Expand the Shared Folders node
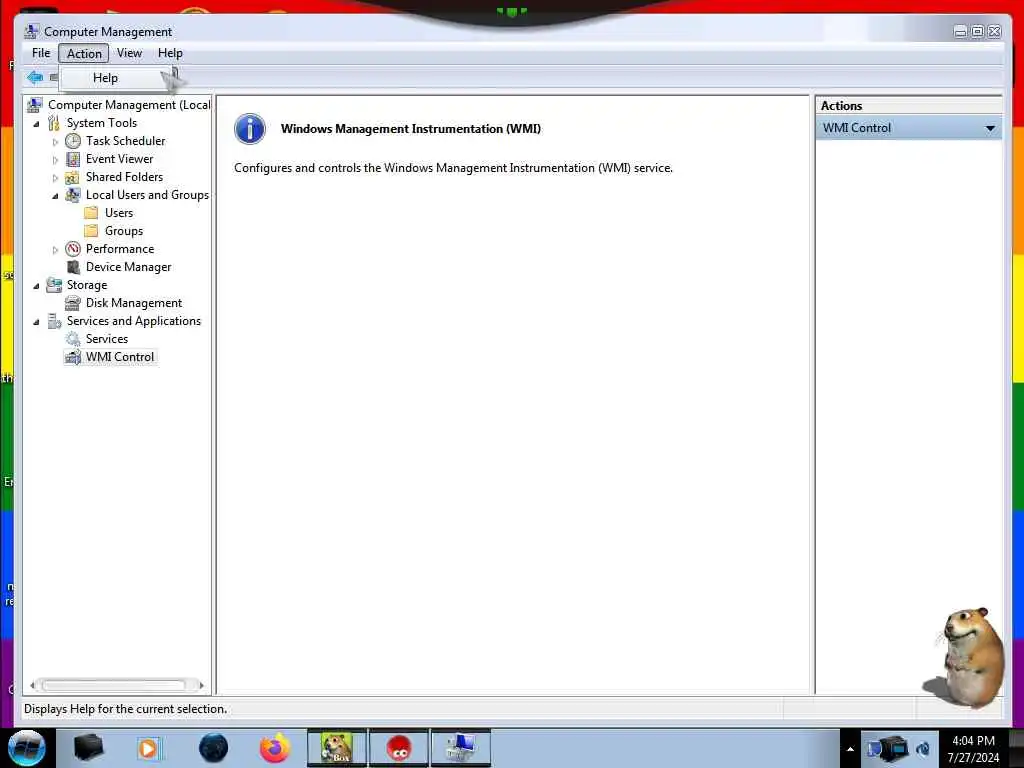Screen dimensions: 1024x768 (55, 178)
